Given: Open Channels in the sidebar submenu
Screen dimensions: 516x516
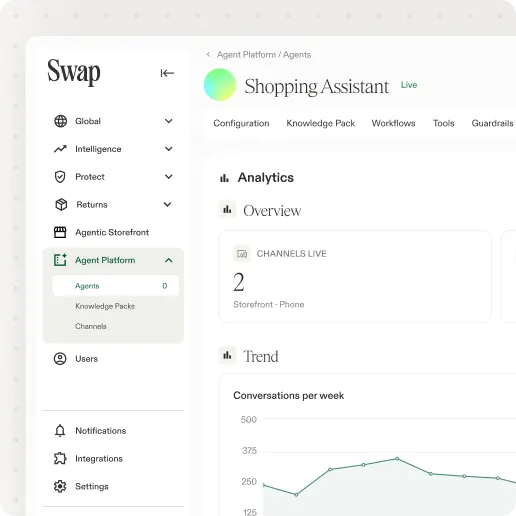Looking at the screenshot, I should click(x=91, y=326).
